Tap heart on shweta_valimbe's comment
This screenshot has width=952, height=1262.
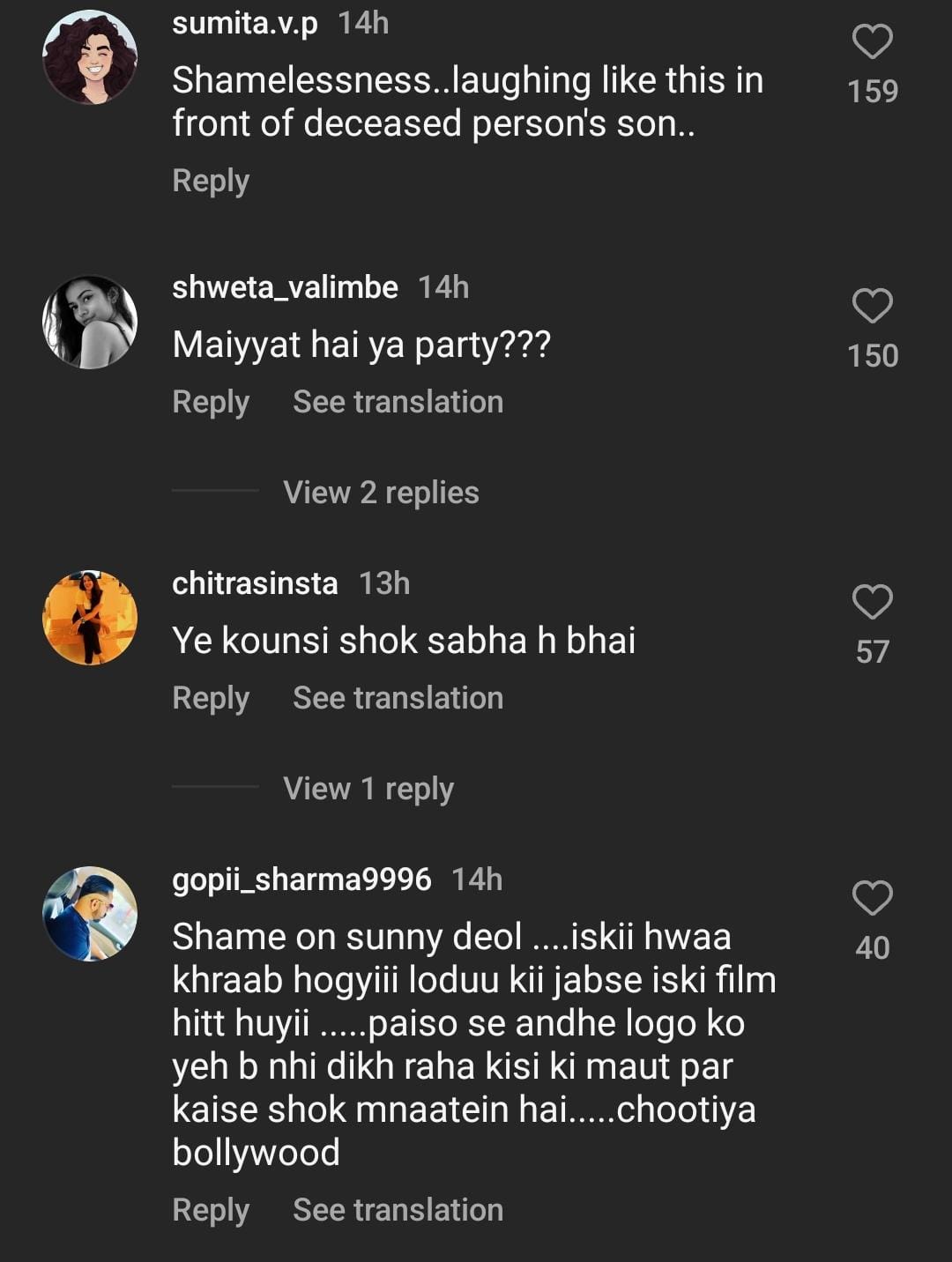[x=872, y=306]
